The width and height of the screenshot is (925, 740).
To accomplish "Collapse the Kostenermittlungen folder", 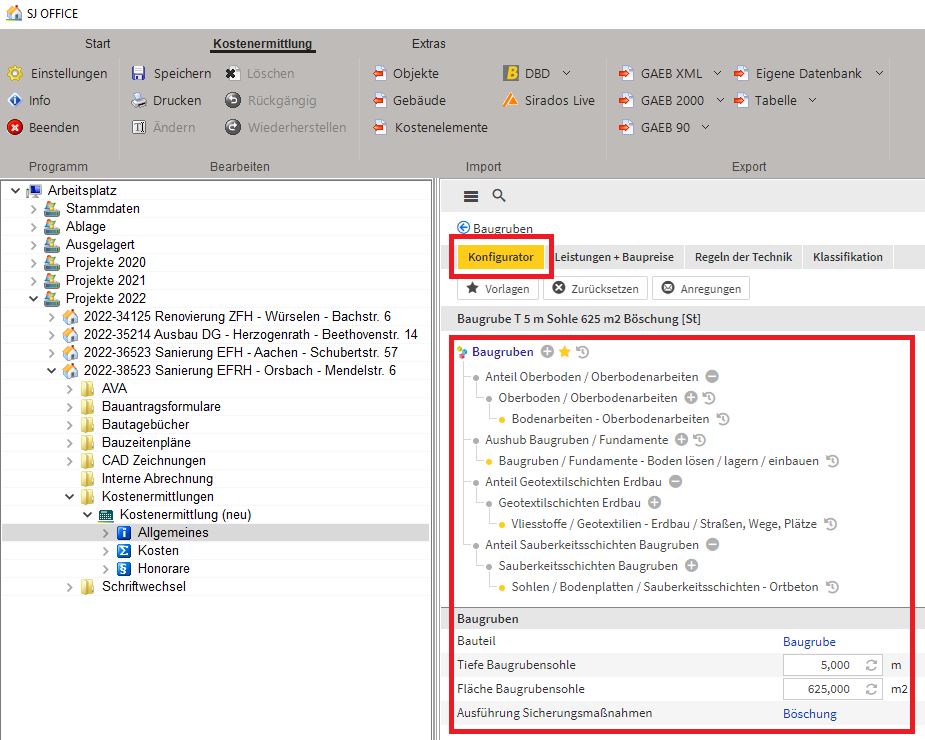I will [x=69, y=497].
